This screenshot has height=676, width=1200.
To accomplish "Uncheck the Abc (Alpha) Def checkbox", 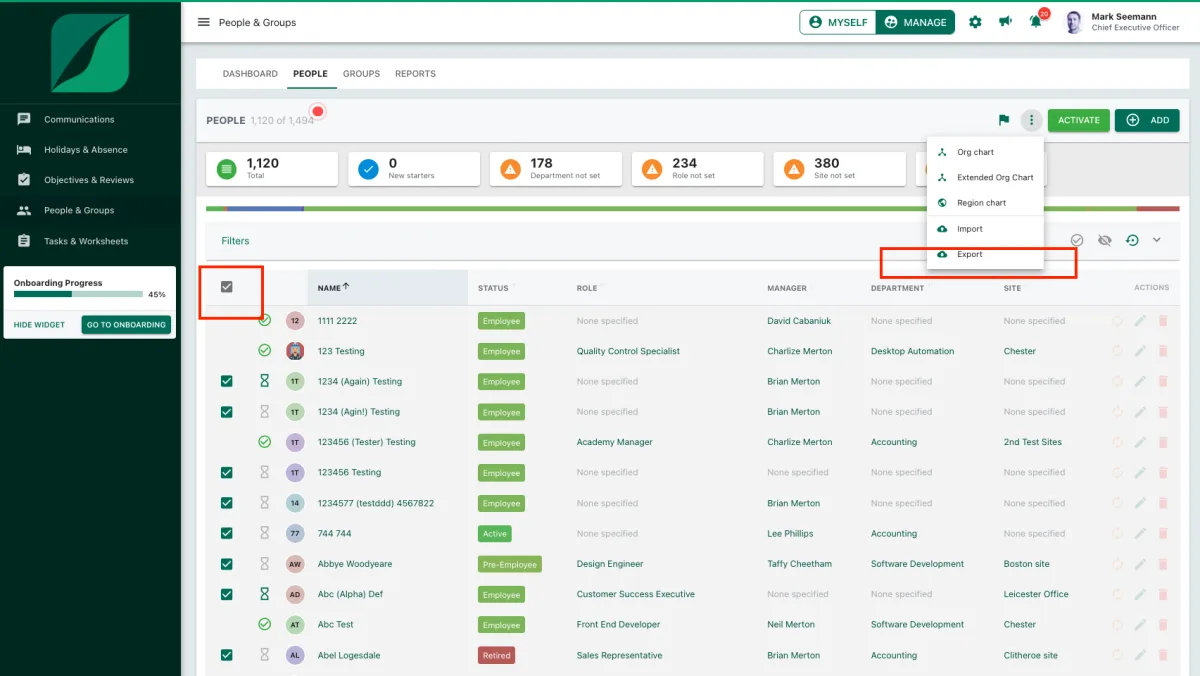I will (226, 594).
